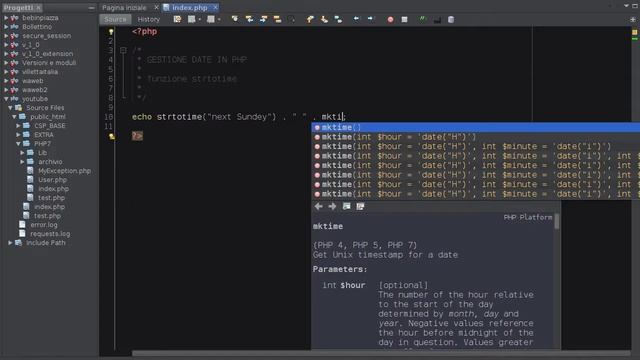640x360 pixels.
Task: Open MyException.php in project tree
Action: coord(64,171)
